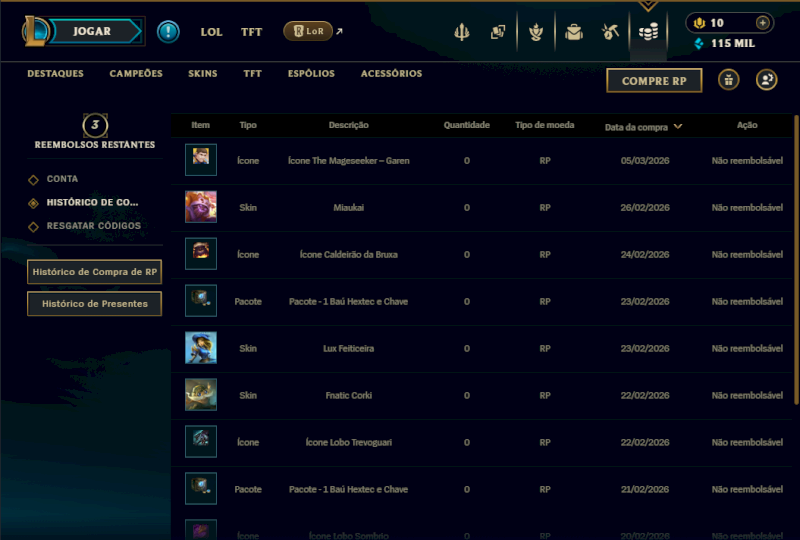Screen dimensions: 800x540
Task: Open the Profile laurel icon
Action: click(536, 32)
